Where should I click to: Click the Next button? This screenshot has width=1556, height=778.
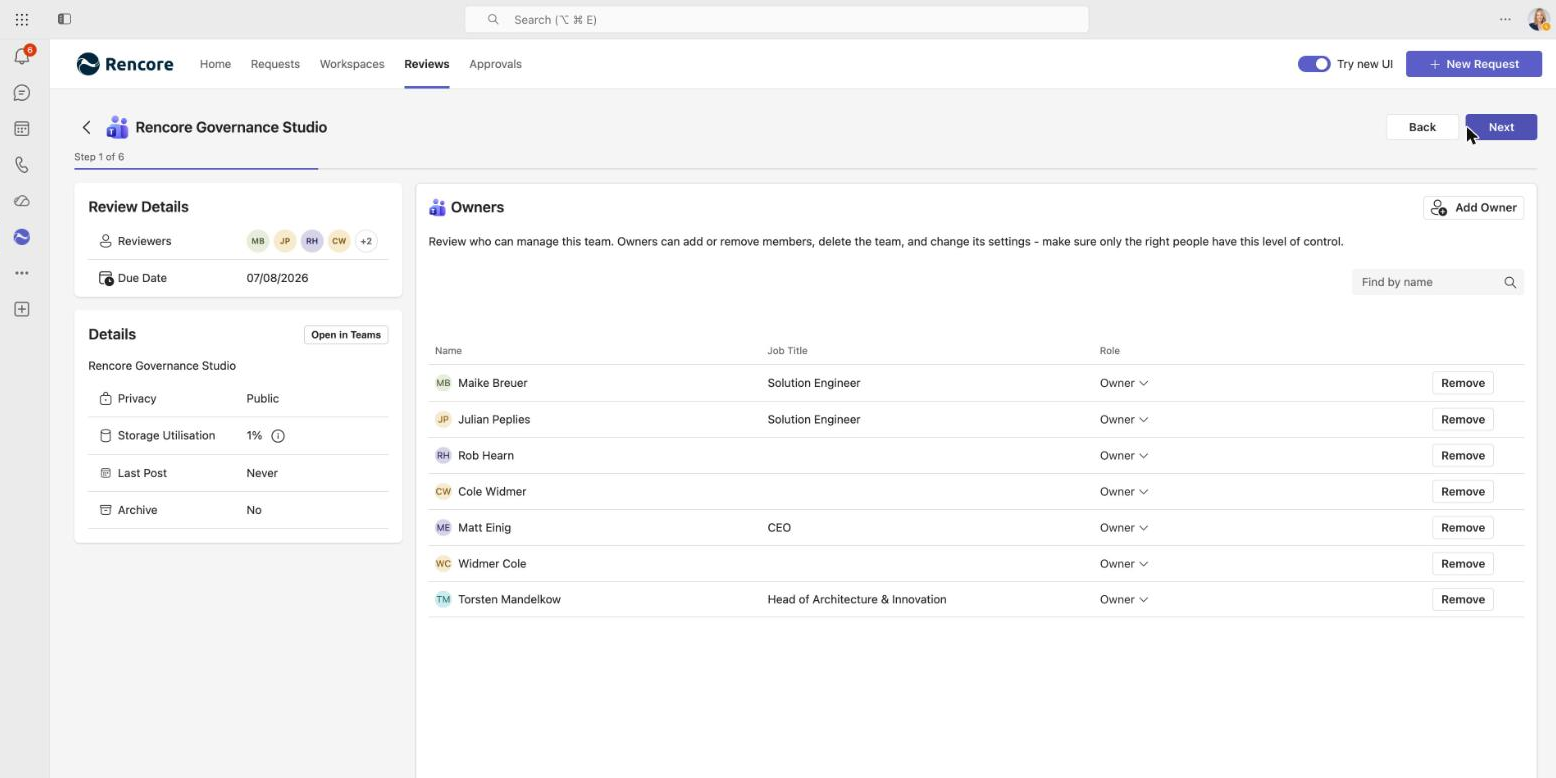click(x=1501, y=127)
